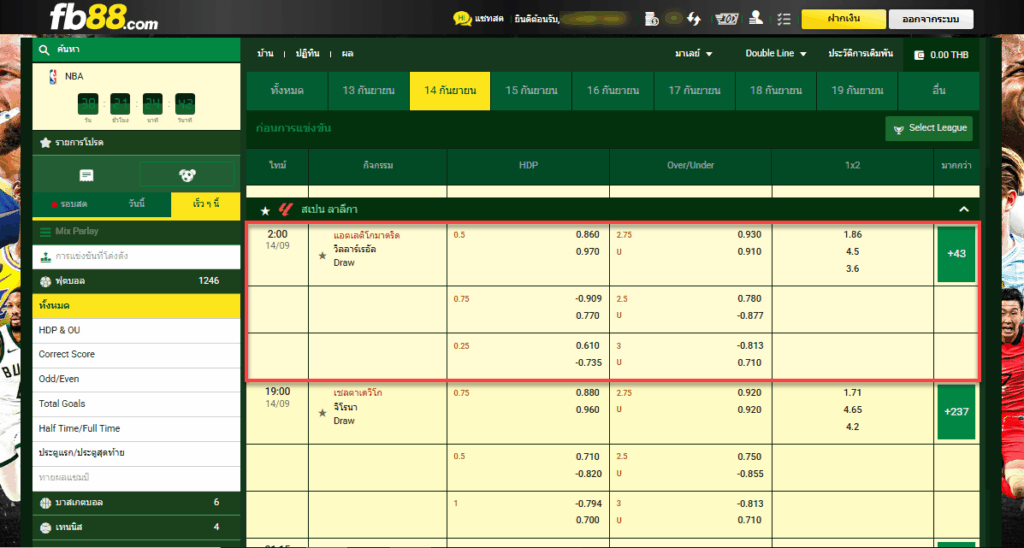Select Total Goals in sidebar
Image resolution: width=1024 pixels, height=548 pixels.
(136, 404)
